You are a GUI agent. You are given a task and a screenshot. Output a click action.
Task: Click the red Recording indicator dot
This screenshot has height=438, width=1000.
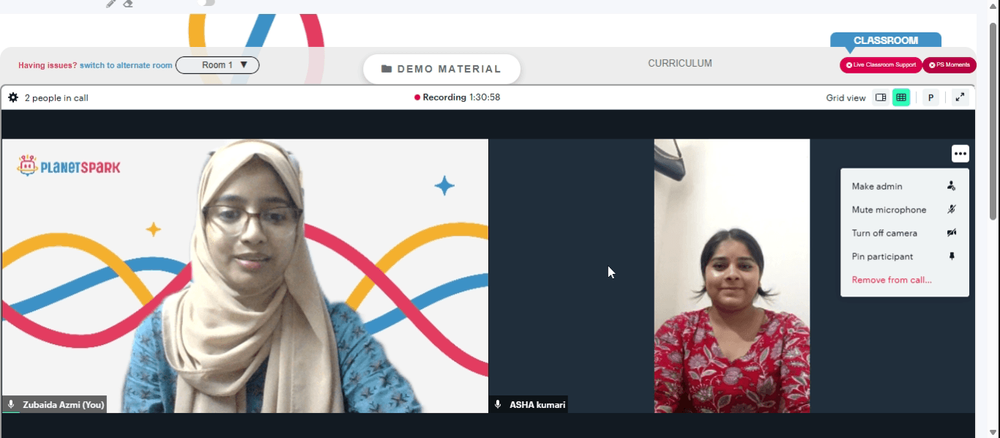(x=417, y=98)
